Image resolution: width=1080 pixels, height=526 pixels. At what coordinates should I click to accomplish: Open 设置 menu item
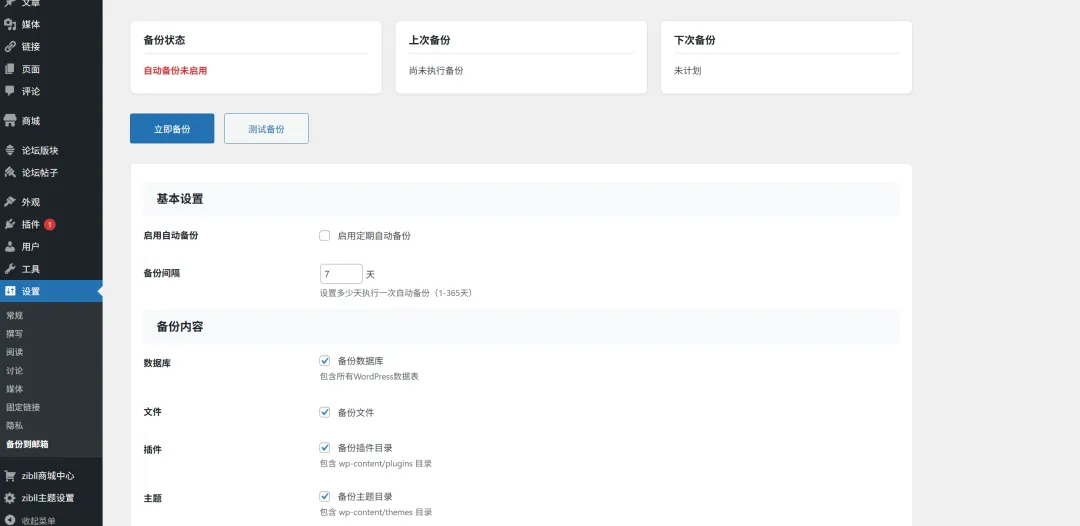tap(51, 291)
